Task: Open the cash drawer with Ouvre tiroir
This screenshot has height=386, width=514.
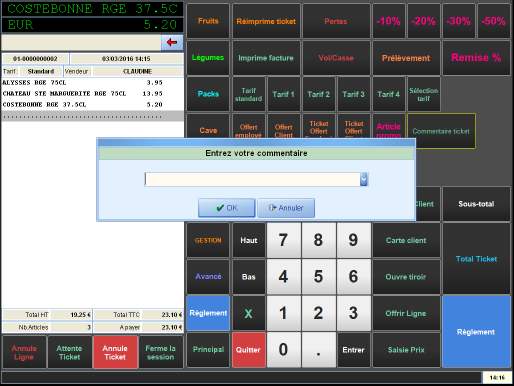Action: 406,277
